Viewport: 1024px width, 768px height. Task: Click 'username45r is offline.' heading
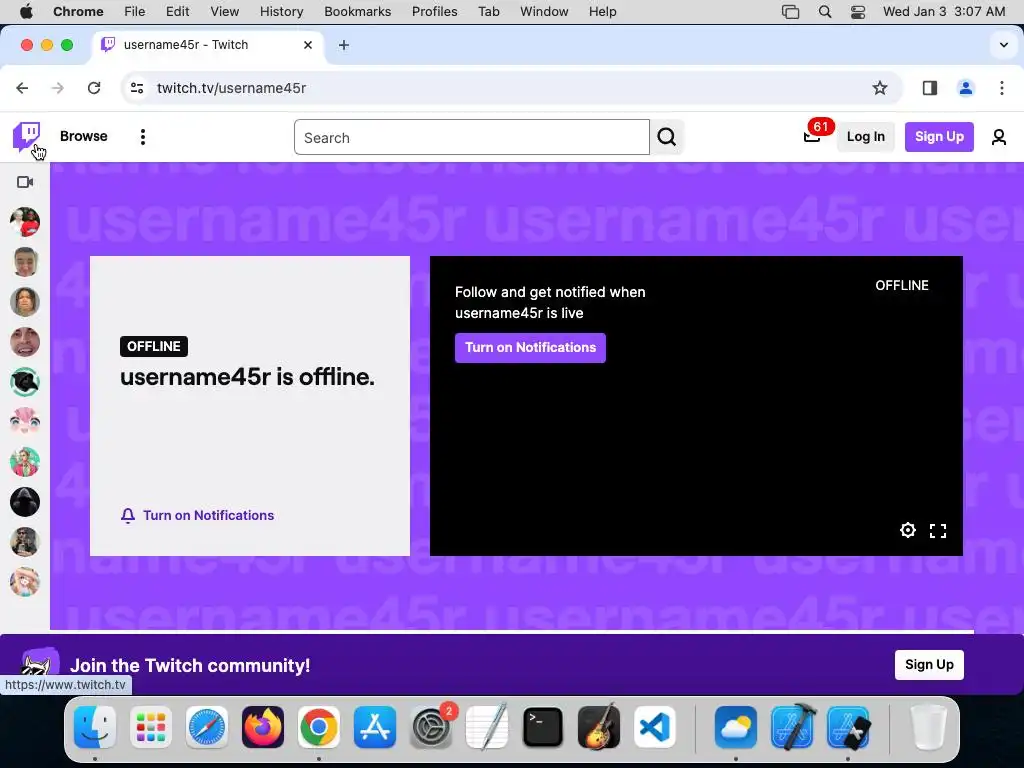pos(248,377)
